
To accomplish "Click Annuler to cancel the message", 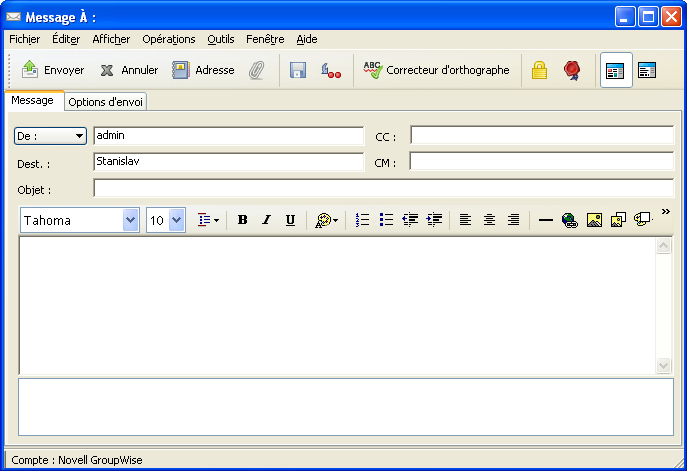I will pyautogui.click(x=129, y=70).
